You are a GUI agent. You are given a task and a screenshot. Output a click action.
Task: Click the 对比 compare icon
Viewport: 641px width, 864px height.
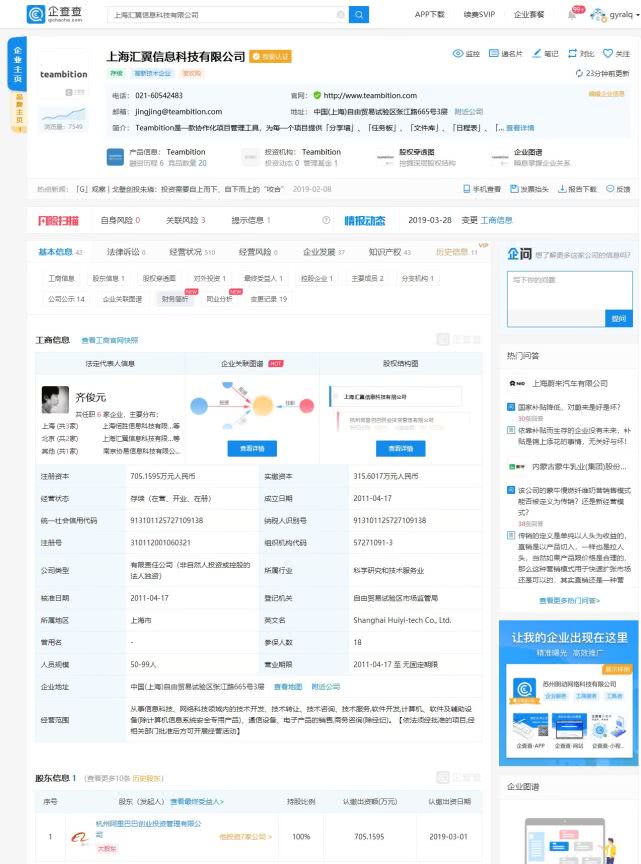tap(573, 53)
